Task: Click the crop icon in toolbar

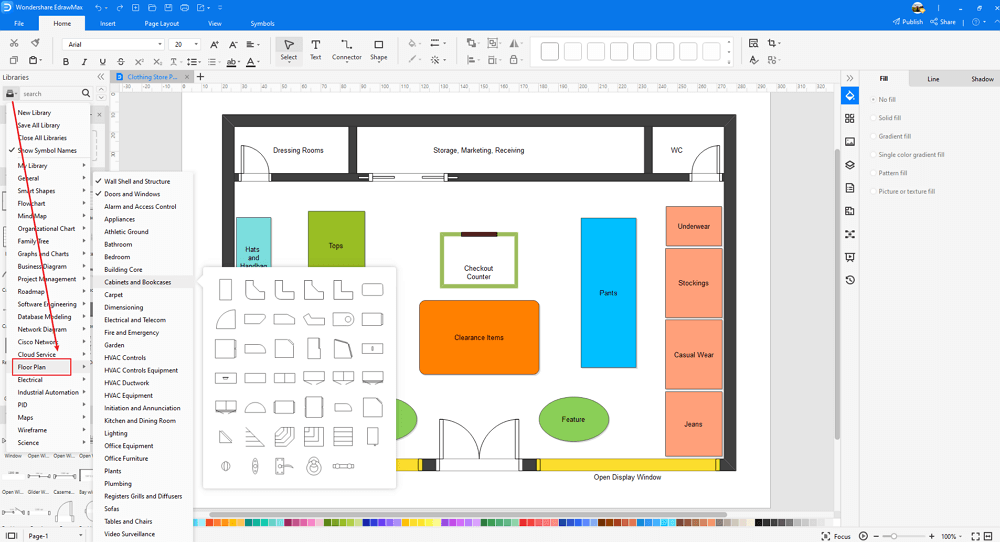Action: click(x=772, y=43)
